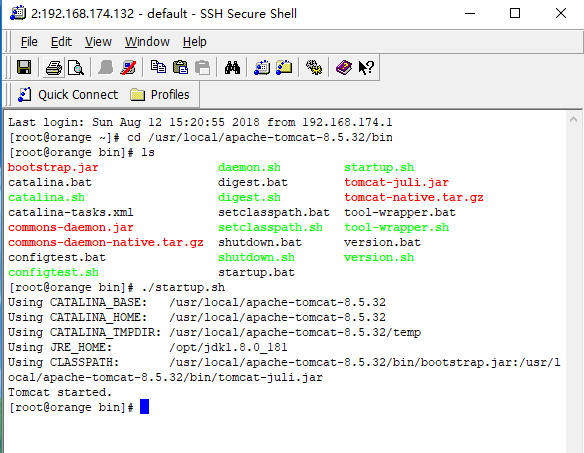Click the 'ls' command text
The width and height of the screenshot is (584, 453).
147,152
